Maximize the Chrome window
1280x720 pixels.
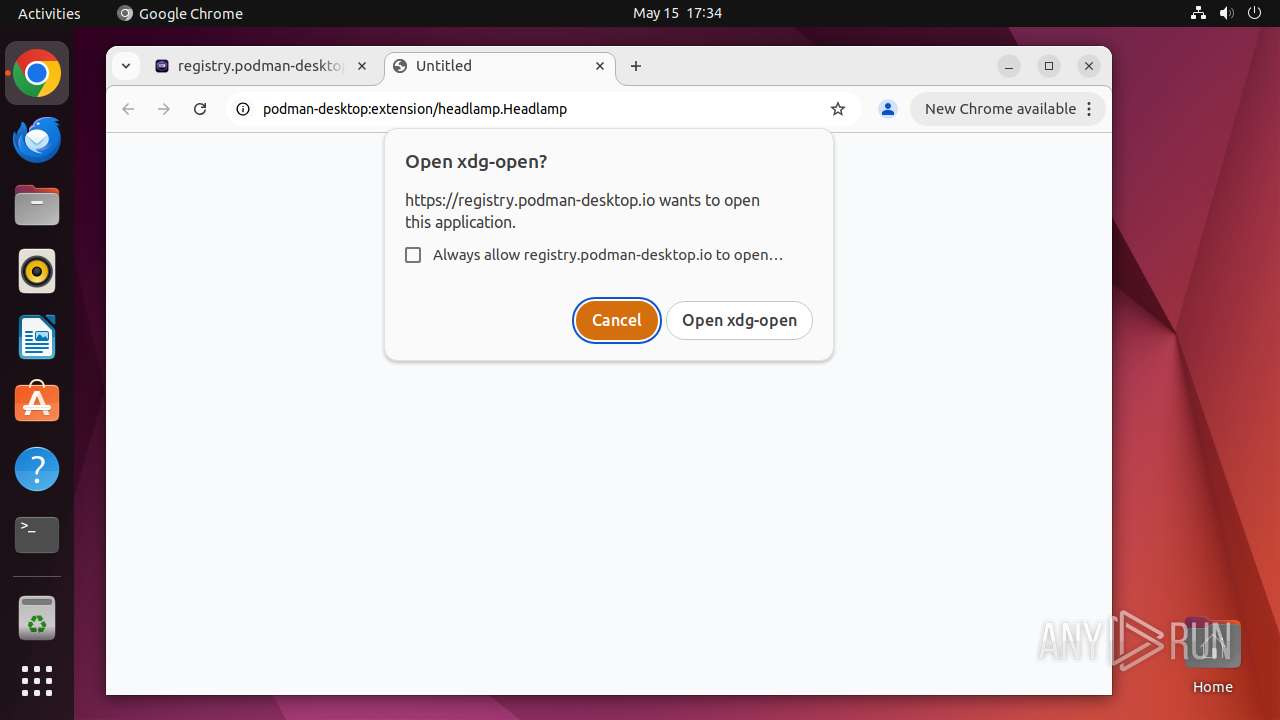pos(1049,66)
